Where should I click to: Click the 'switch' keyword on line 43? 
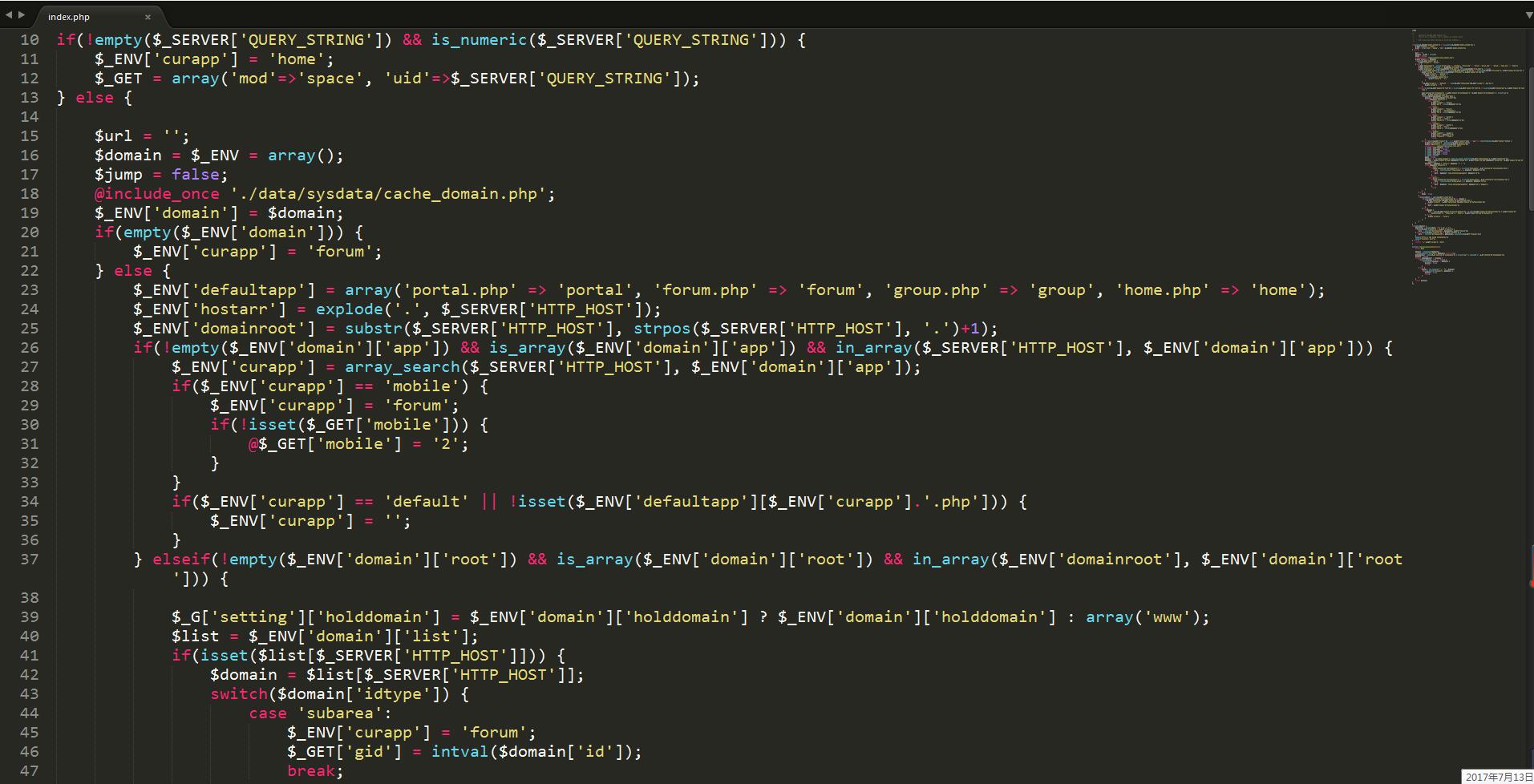(238, 694)
